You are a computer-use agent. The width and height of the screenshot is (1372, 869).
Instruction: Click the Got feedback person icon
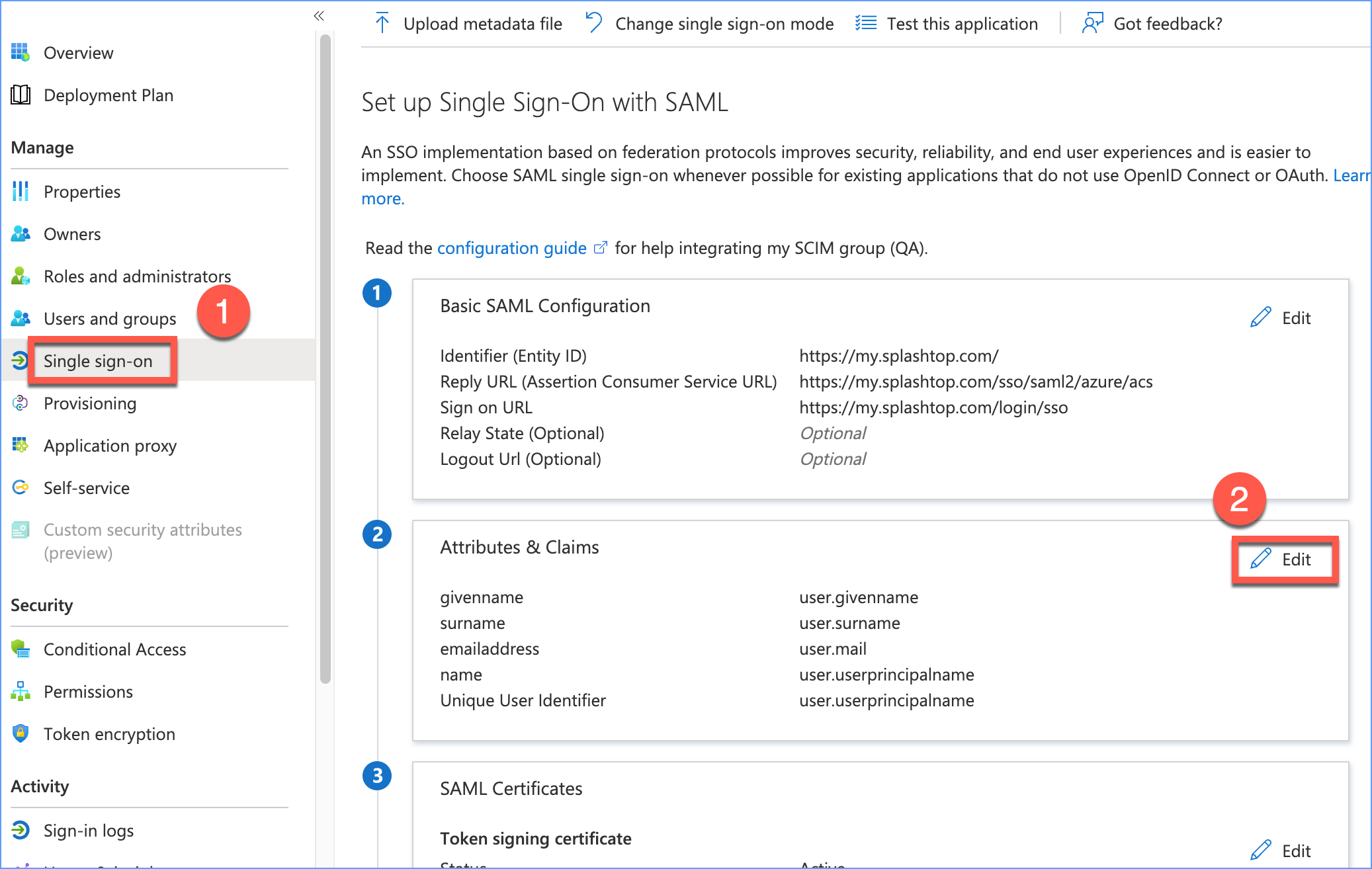point(1093,23)
